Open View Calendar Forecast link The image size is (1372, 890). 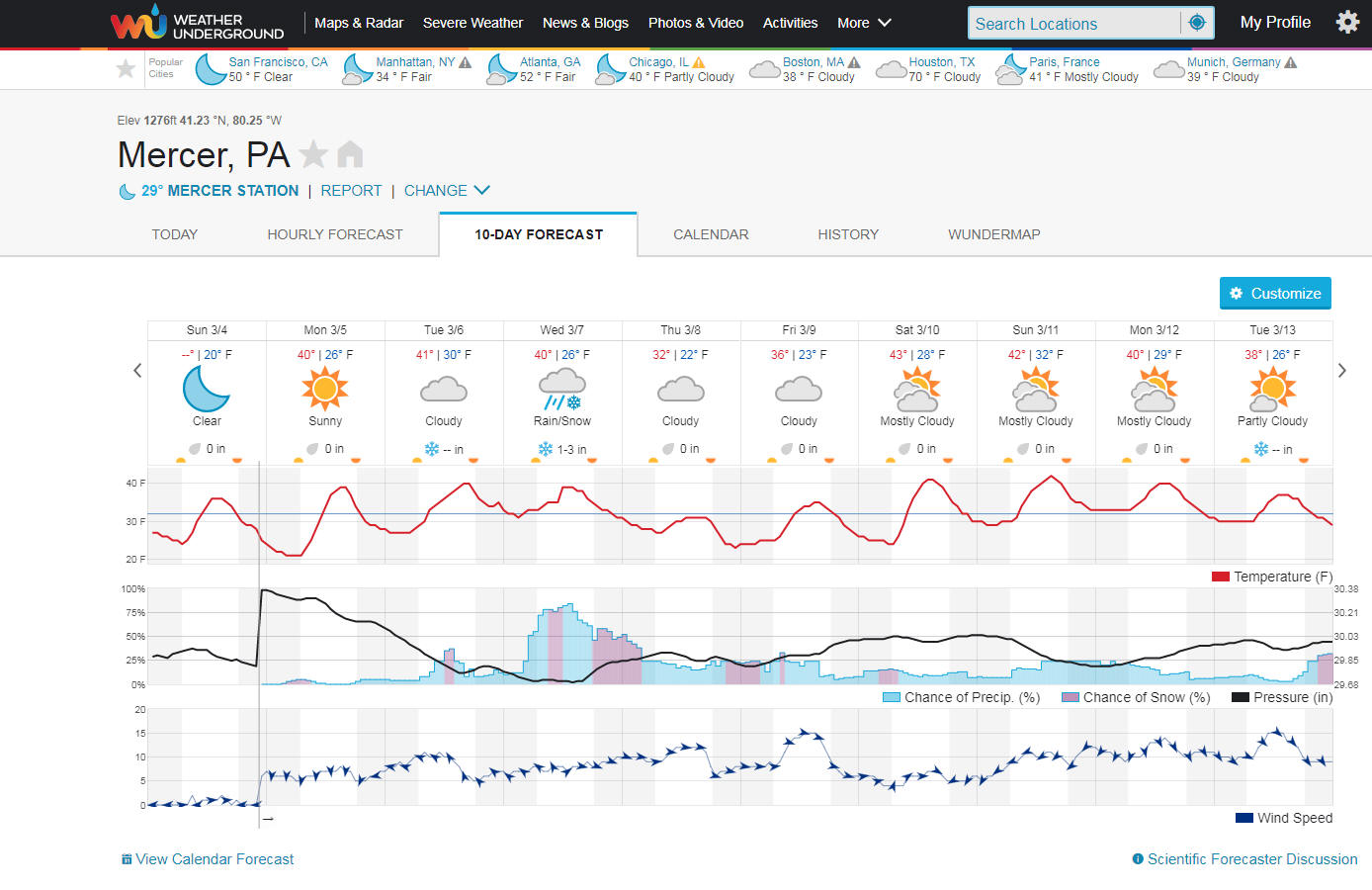[214, 859]
